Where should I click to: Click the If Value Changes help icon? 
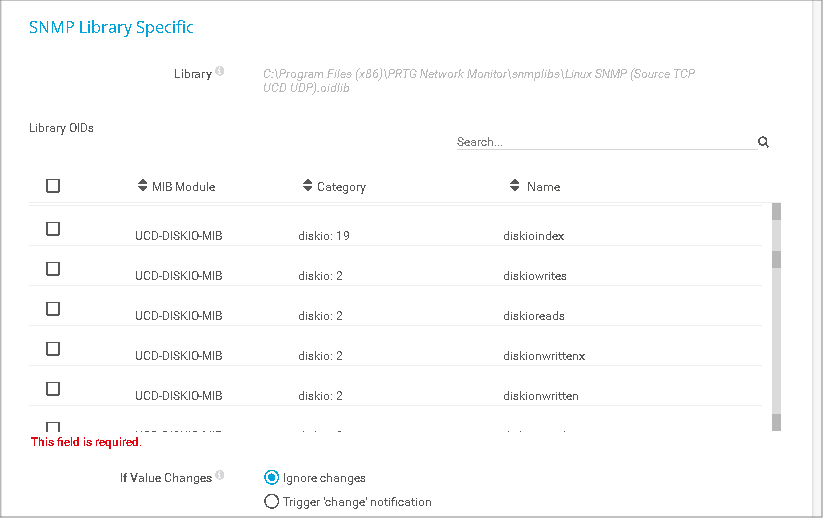220,475
